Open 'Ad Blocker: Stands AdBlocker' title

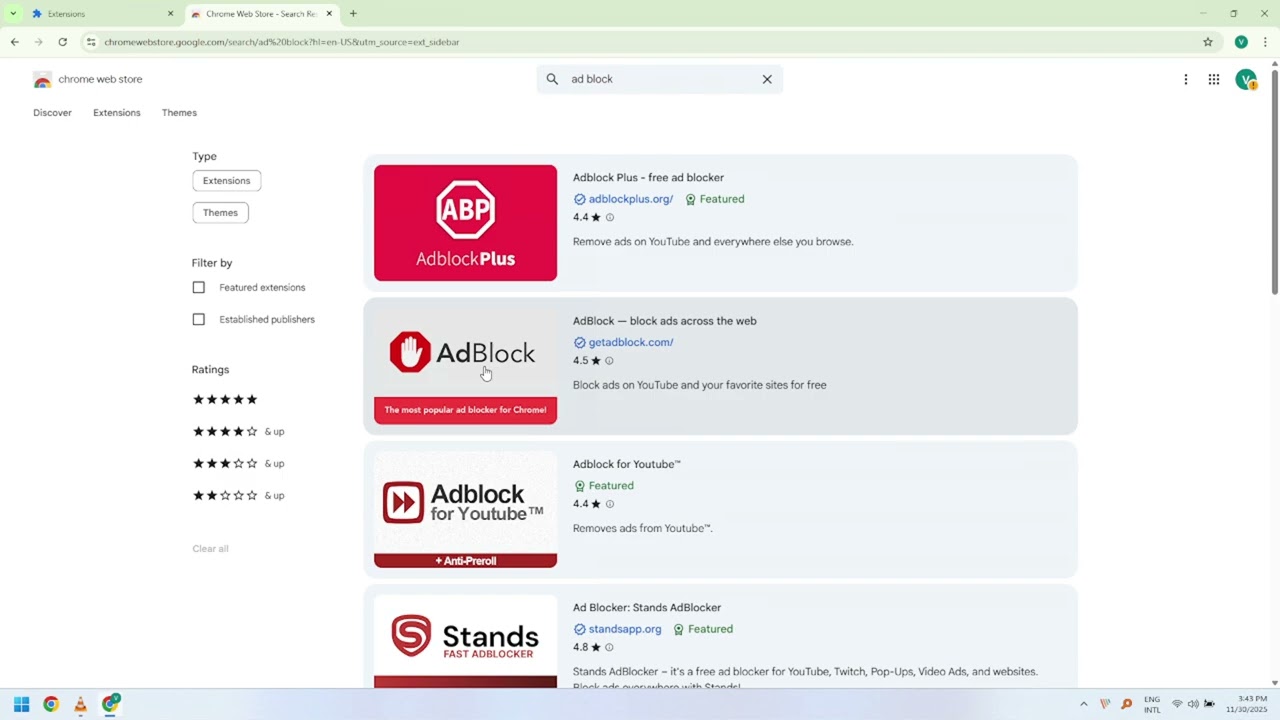click(x=647, y=608)
